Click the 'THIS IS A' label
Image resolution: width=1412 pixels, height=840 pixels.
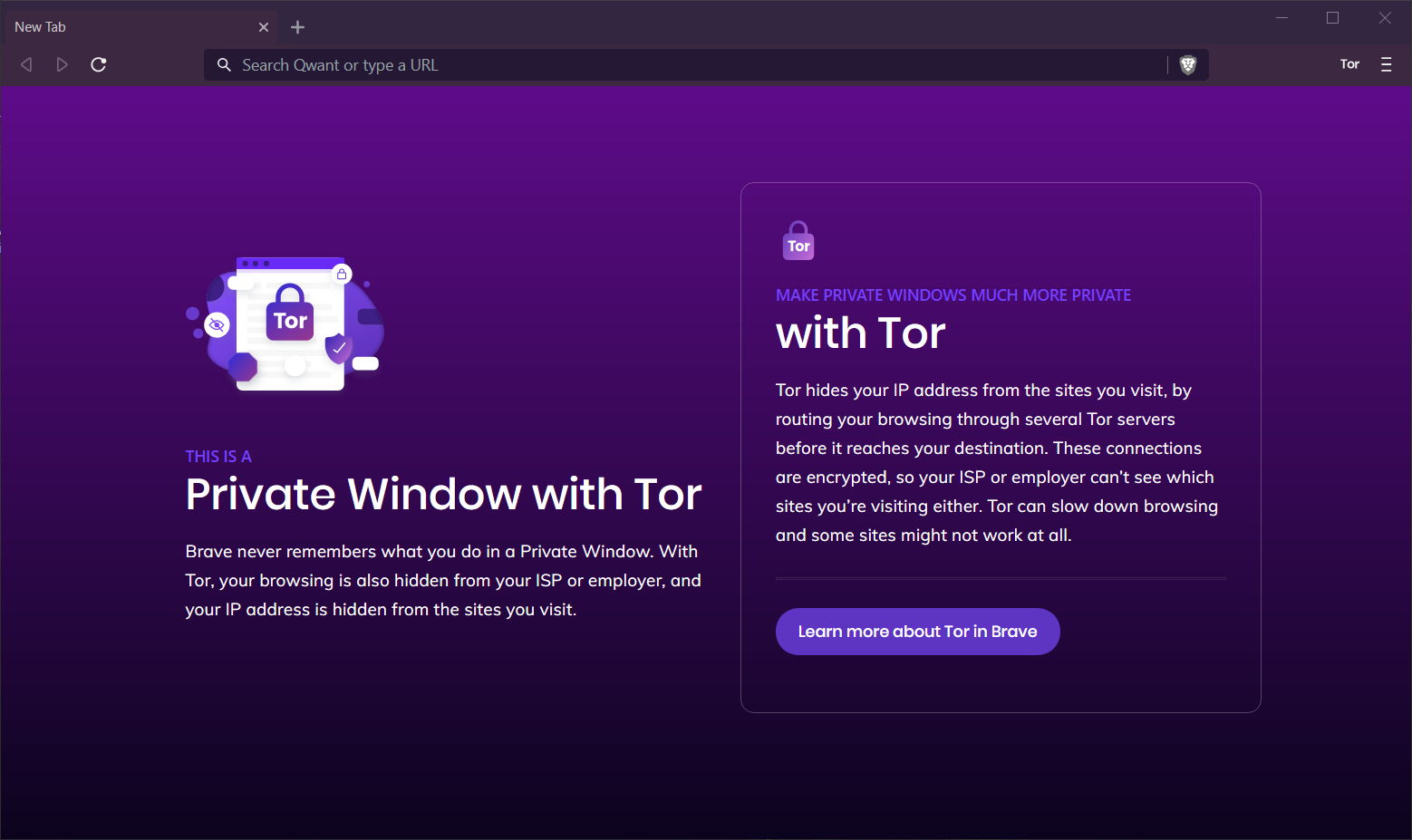pos(218,457)
